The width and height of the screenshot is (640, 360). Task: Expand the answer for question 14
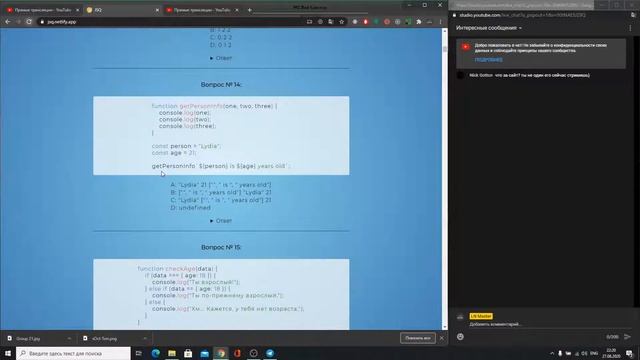(x=221, y=220)
